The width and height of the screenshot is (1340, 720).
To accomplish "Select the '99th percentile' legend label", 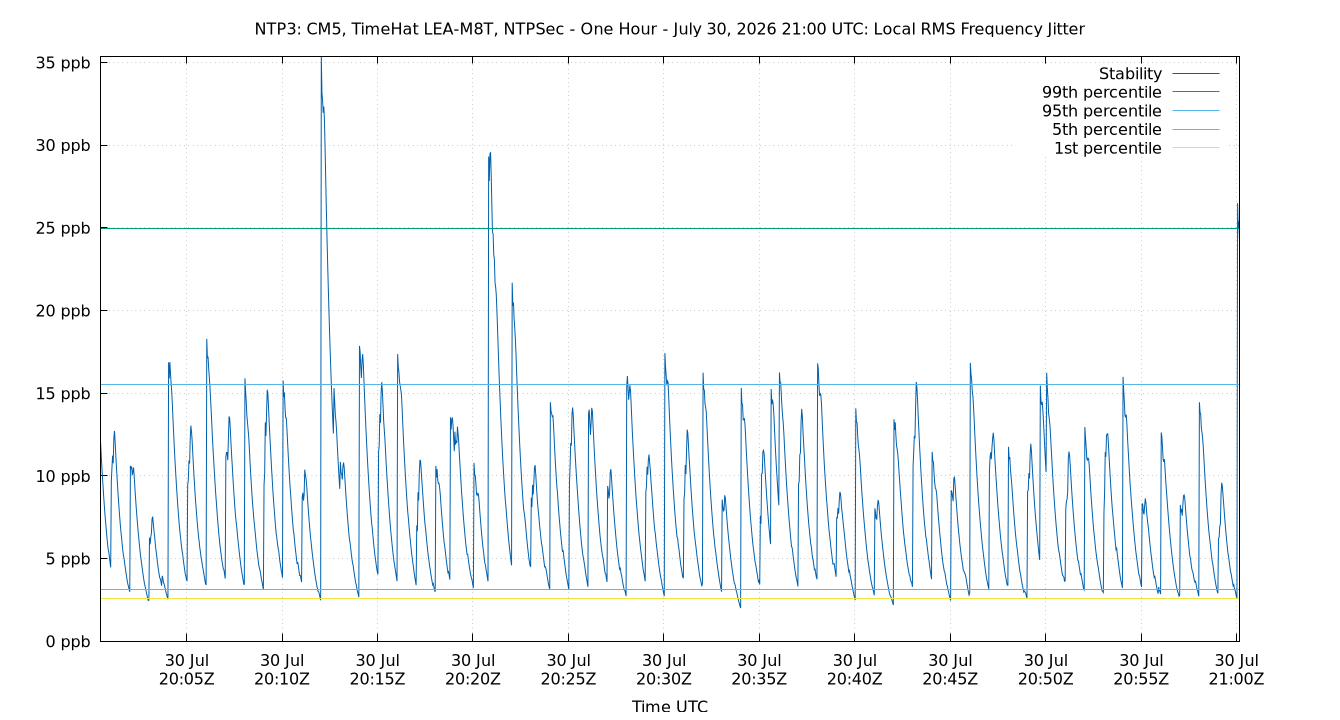I will coord(1102,92).
